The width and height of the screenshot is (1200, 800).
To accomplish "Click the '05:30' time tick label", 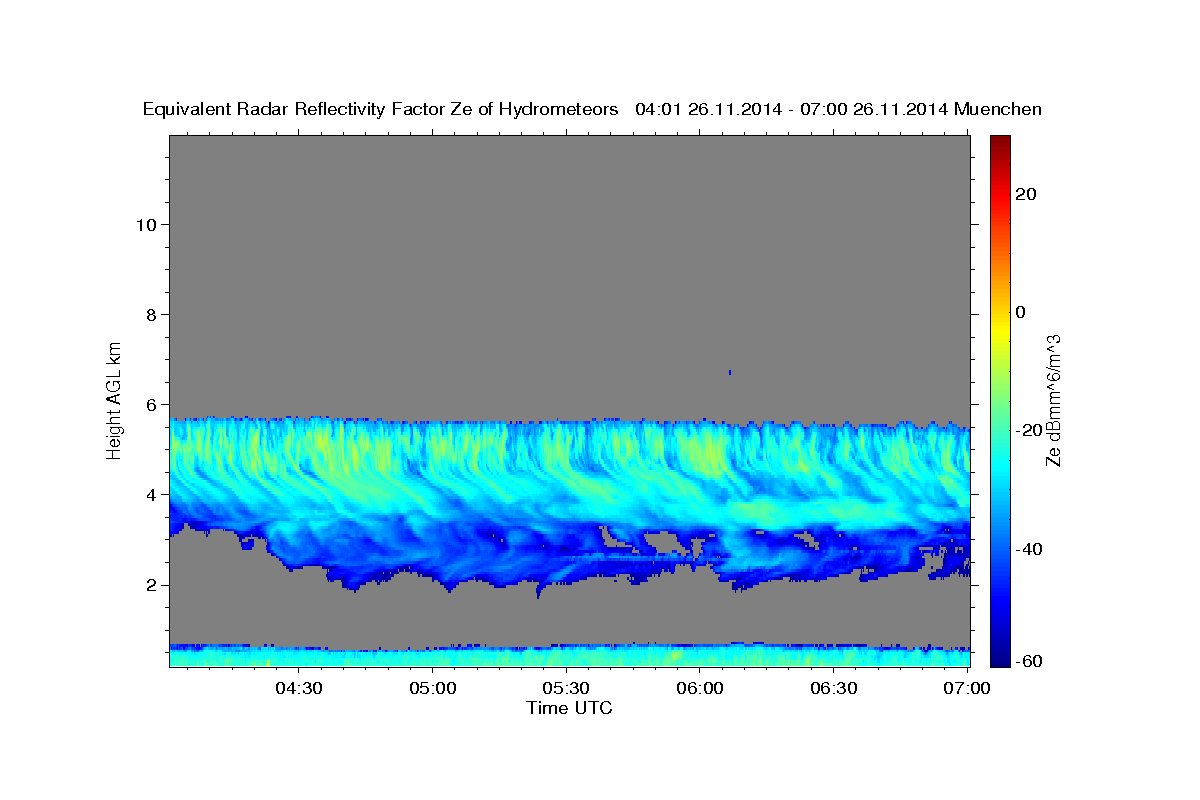I will pyautogui.click(x=566, y=689).
